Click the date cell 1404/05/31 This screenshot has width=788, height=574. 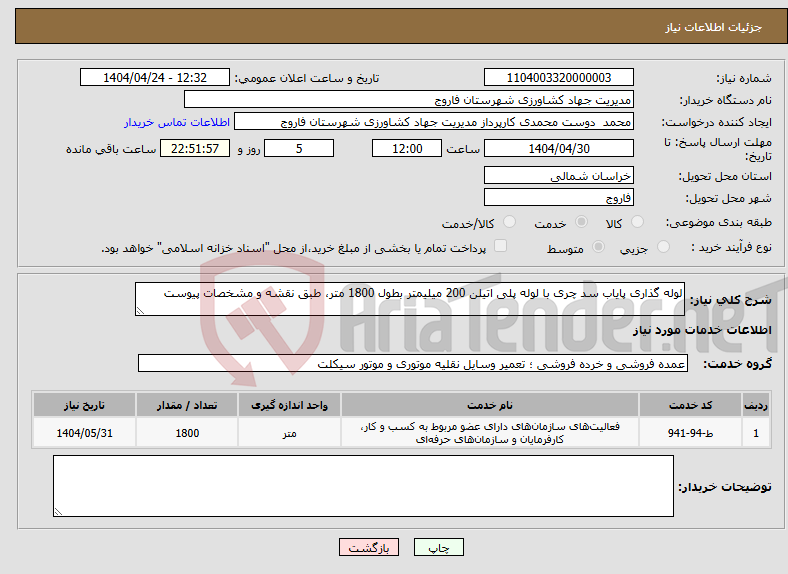coord(84,433)
